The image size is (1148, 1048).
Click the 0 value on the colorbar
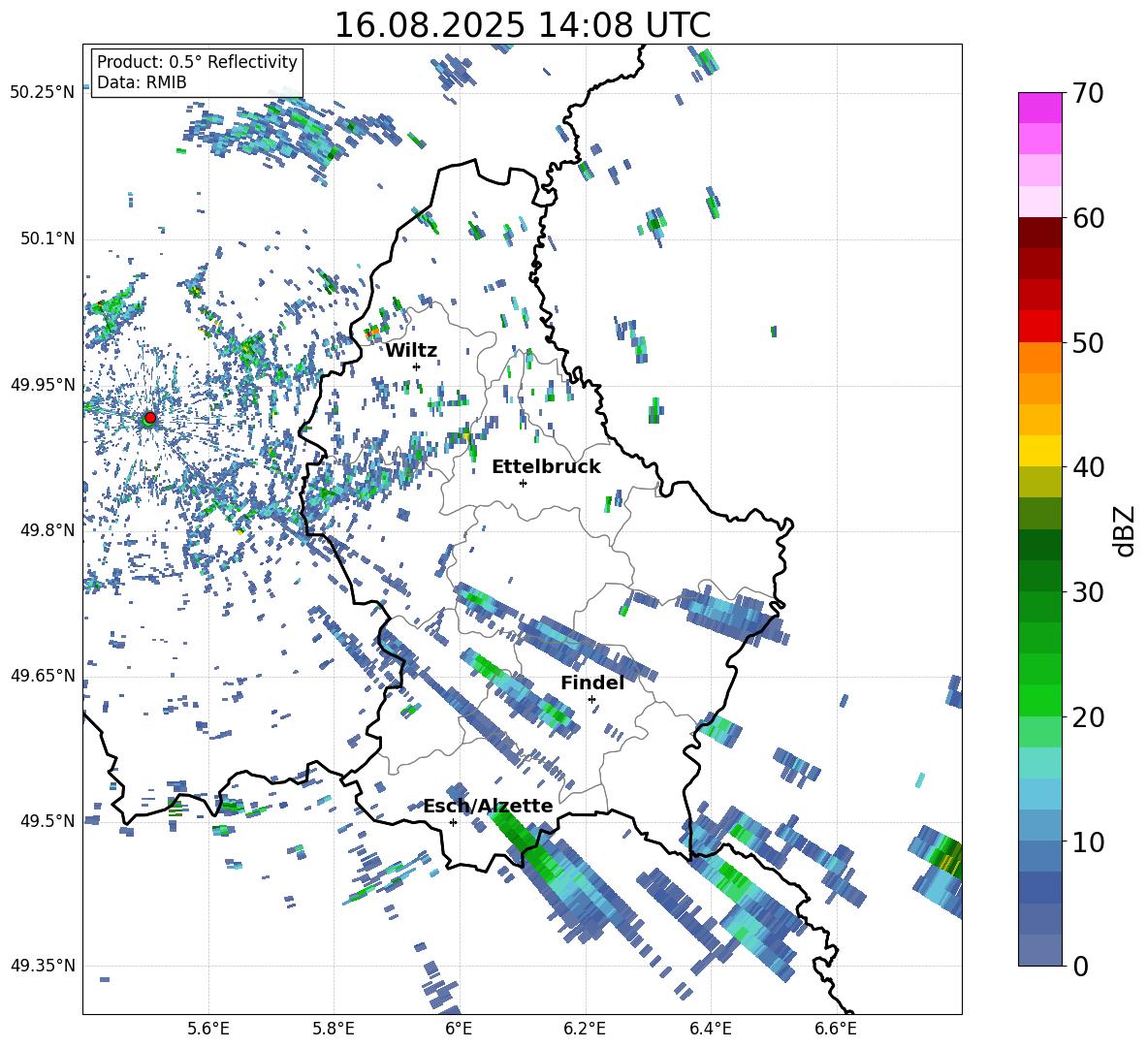(x=1080, y=966)
